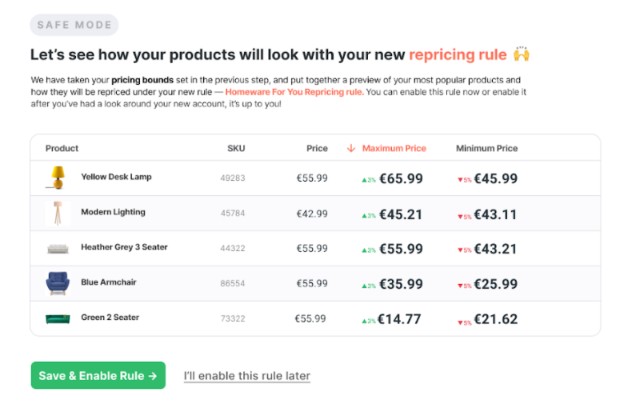Sort the table by Maximum Price column
The height and width of the screenshot is (404, 620).
pyautogui.click(x=394, y=148)
